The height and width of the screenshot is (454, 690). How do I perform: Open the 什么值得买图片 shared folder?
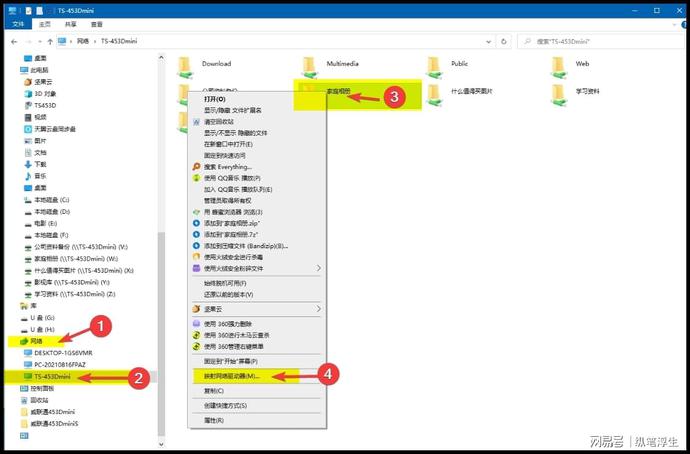(x=459, y=94)
